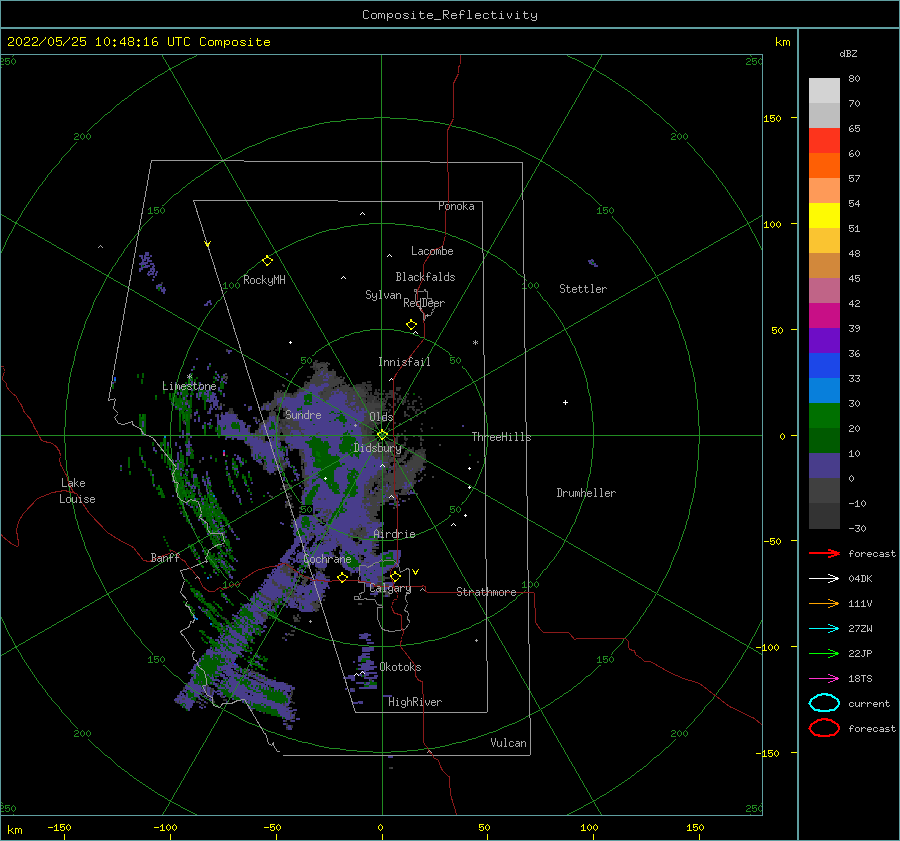Click the 22JP legend text
The height and width of the screenshot is (841, 900).
tap(860, 653)
